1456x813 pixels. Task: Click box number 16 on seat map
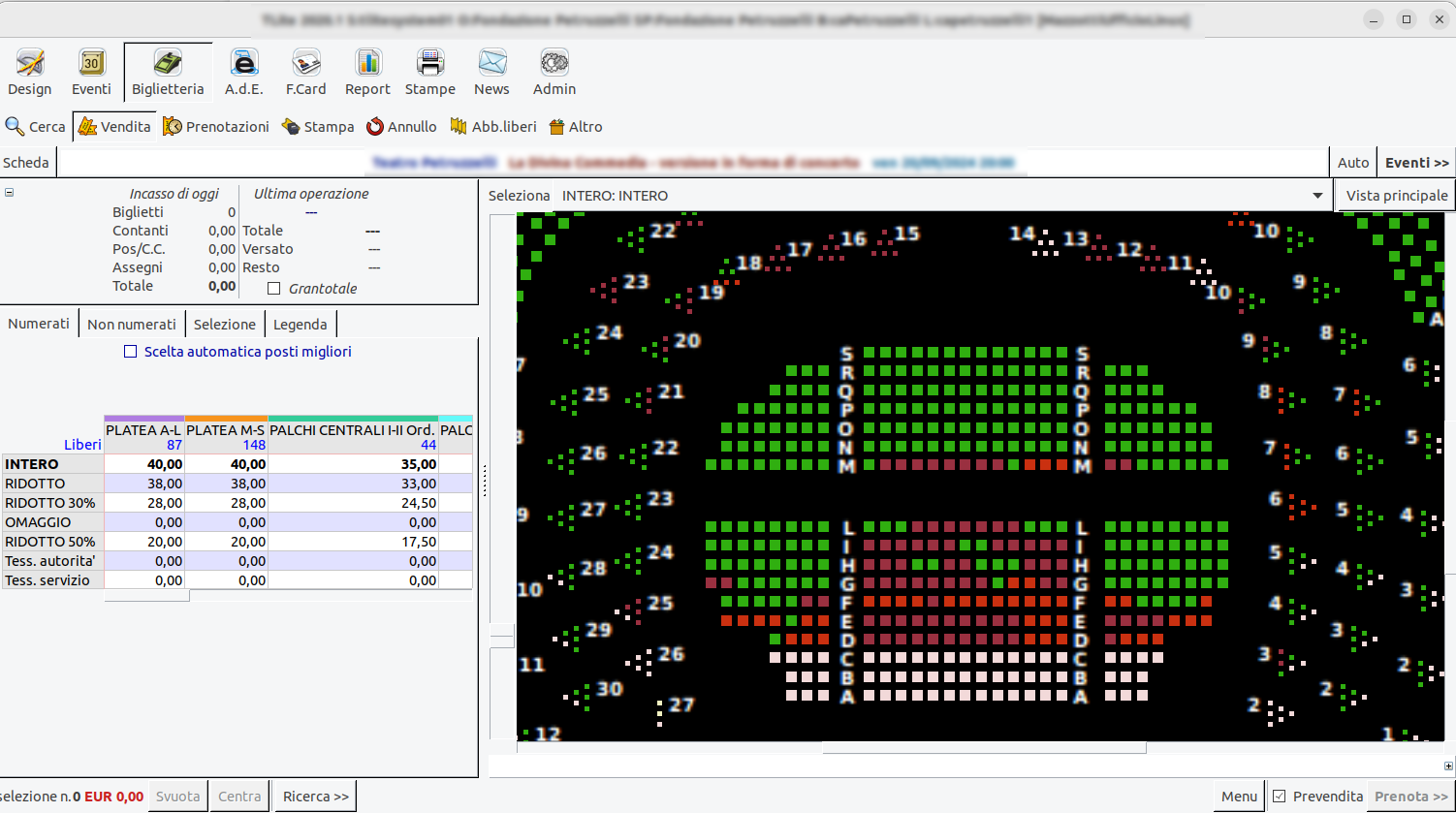(x=853, y=238)
